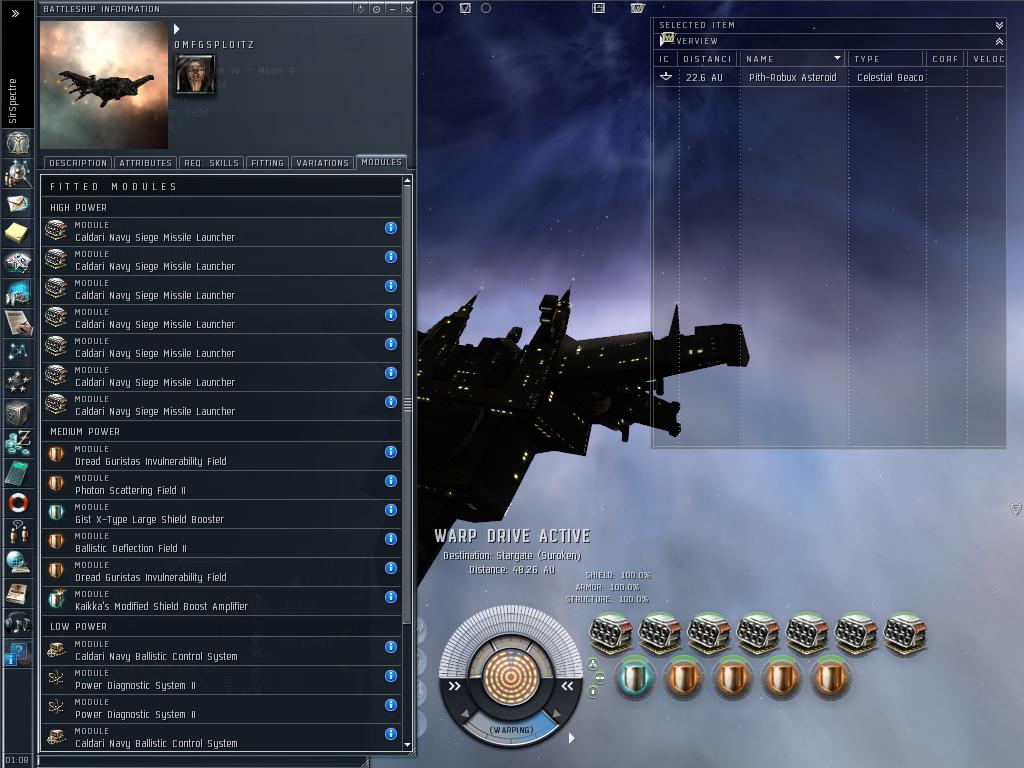Open the Description tab

[78, 163]
